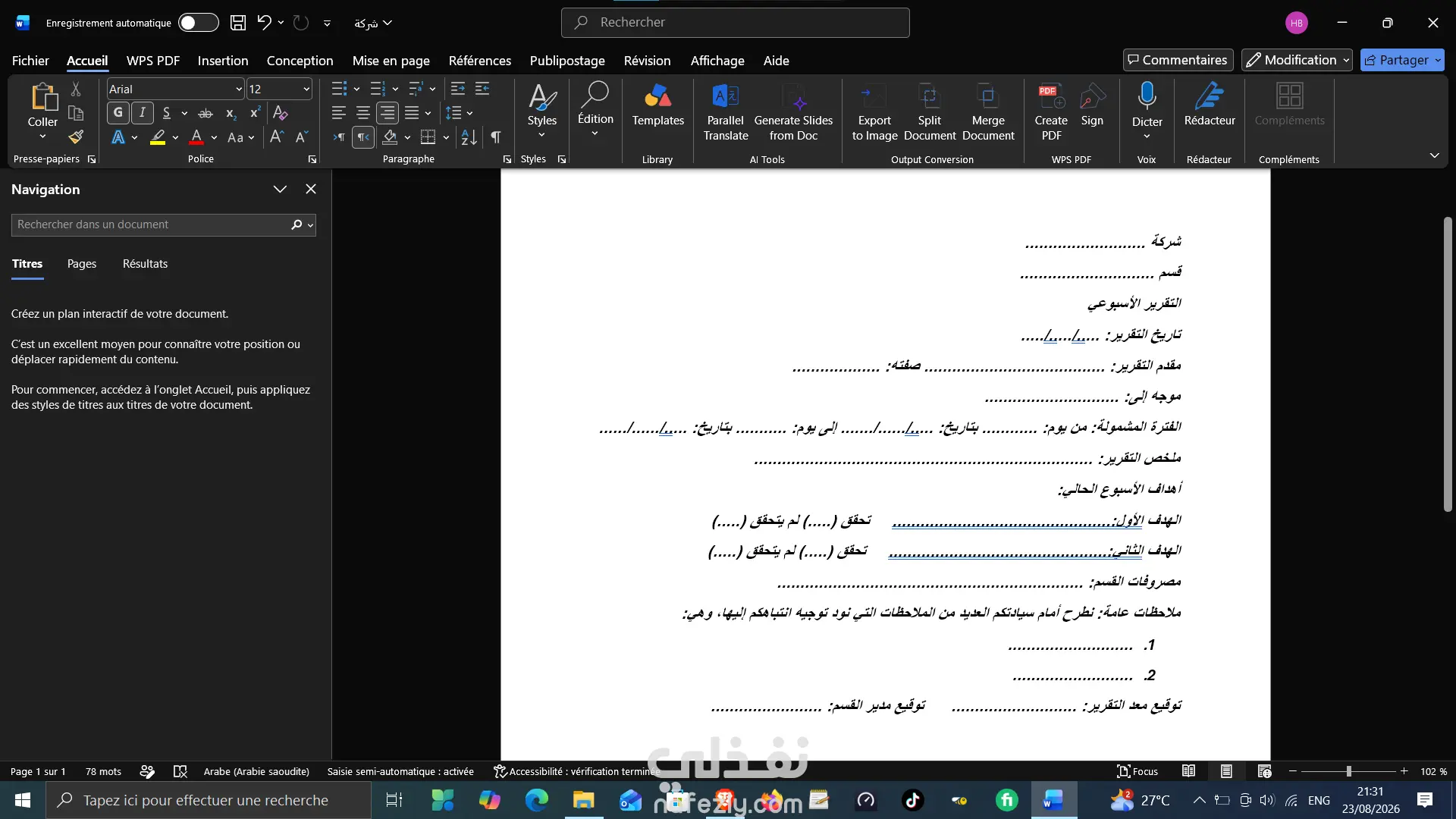
Task: Enter Focus mode from the status bar
Action: point(1137,771)
